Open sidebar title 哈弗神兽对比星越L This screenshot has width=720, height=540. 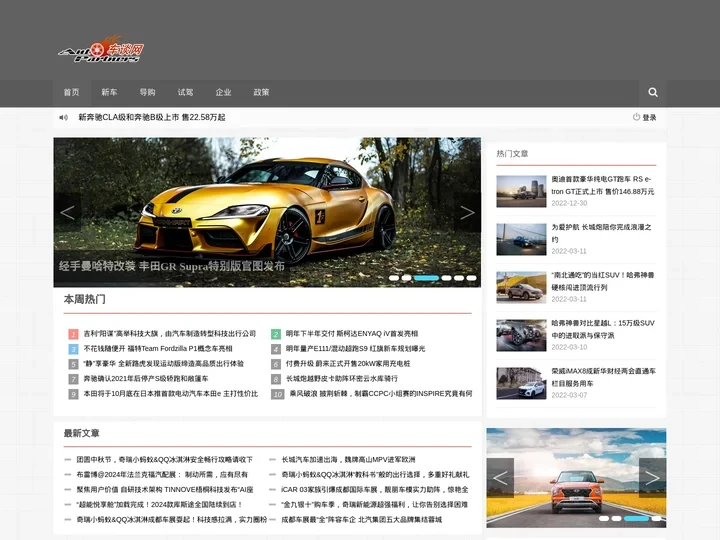pyautogui.click(x=603, y=329)
